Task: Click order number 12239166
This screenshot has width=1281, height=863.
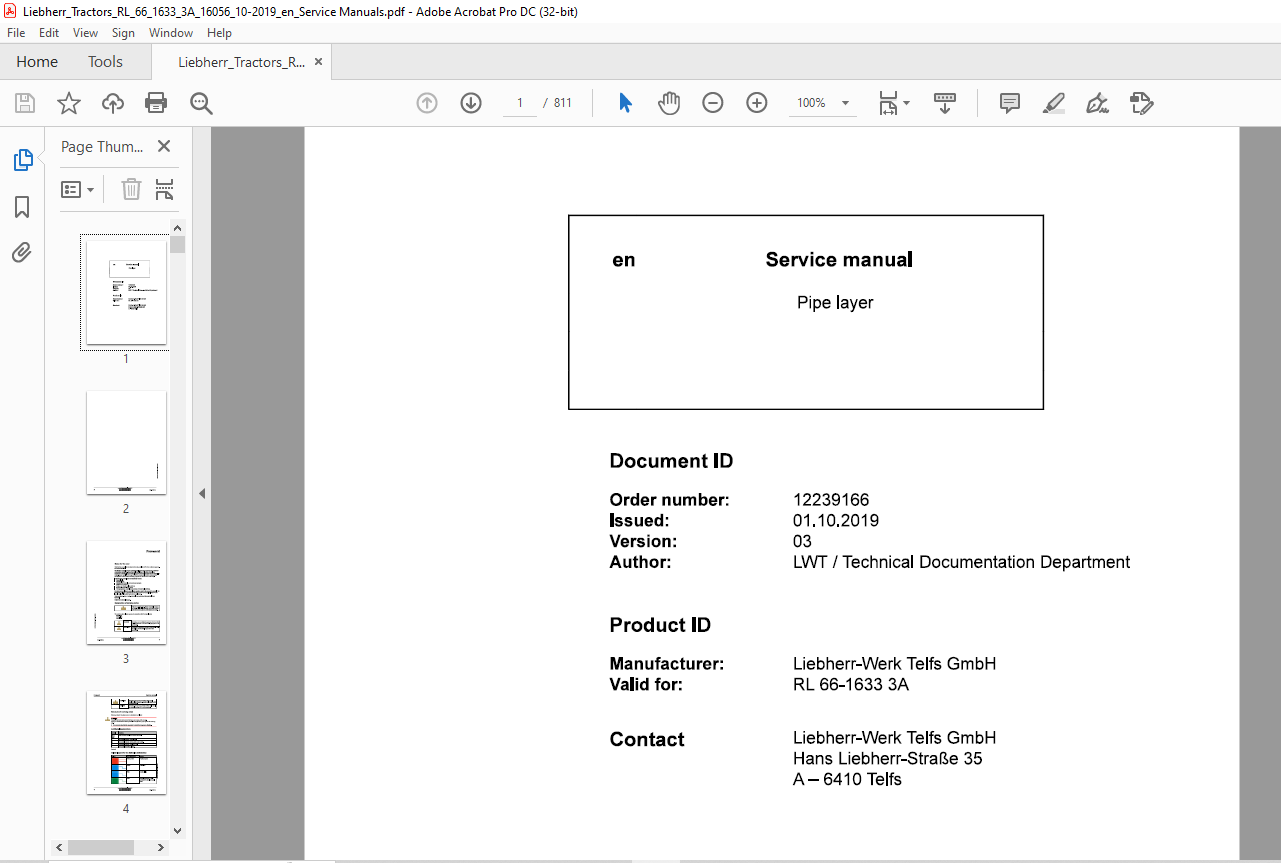Action: point(831,500)
